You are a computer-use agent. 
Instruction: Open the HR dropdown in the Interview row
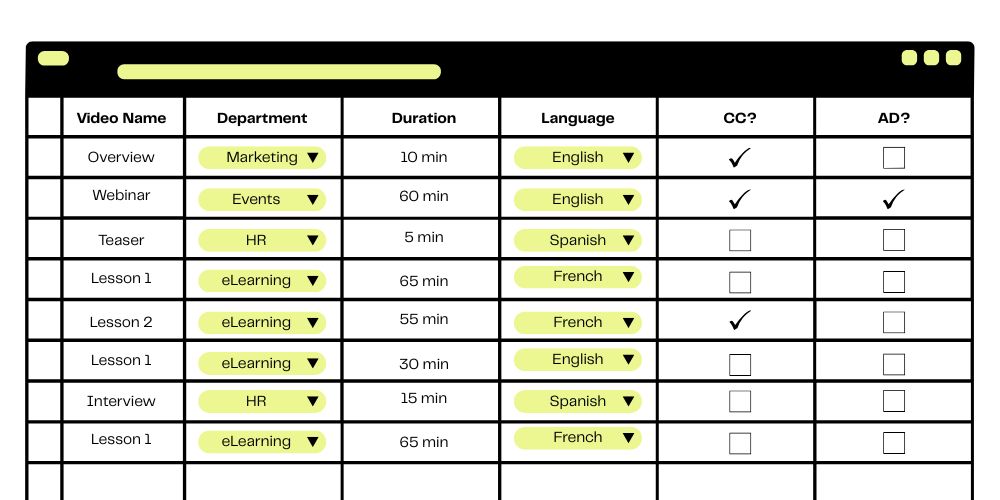click(262, 401)
